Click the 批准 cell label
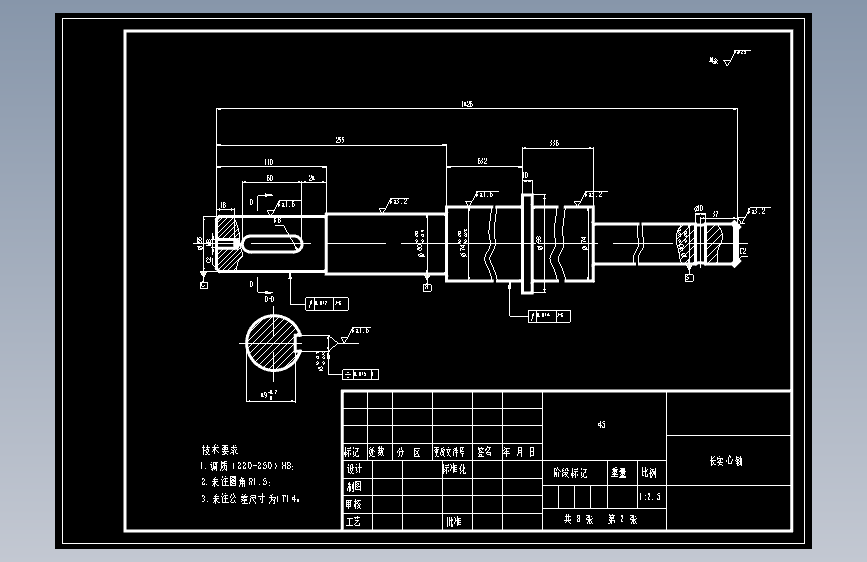Screen dimensions: 867x562 coord(453,521)
